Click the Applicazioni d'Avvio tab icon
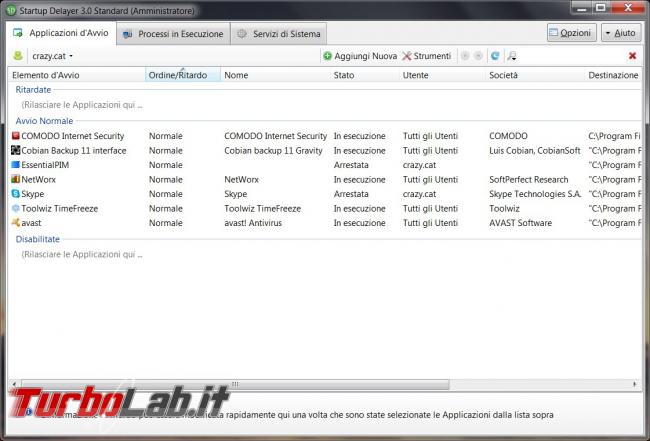Screen dimensions: 650x441 pos(18,33)
